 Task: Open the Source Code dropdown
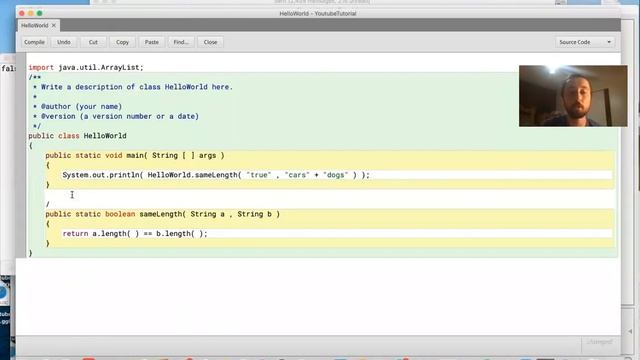585,42
